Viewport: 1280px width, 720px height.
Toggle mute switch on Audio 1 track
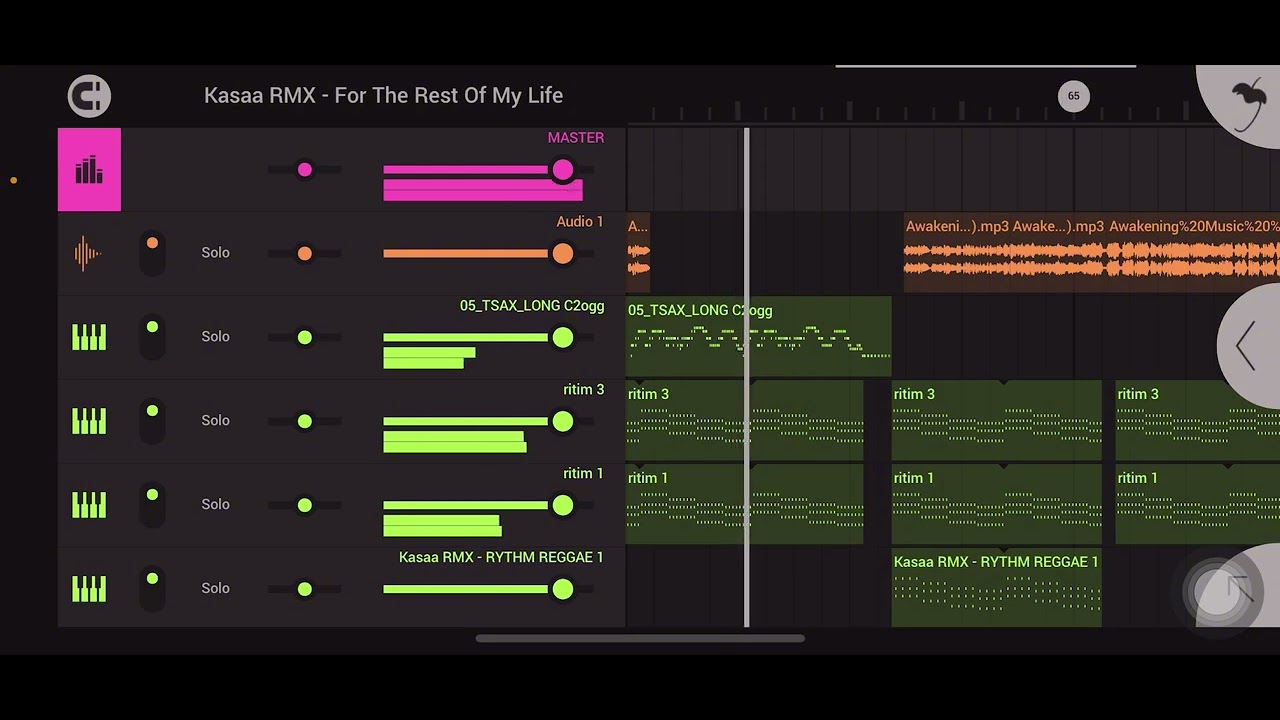click(x=152, y=253)
